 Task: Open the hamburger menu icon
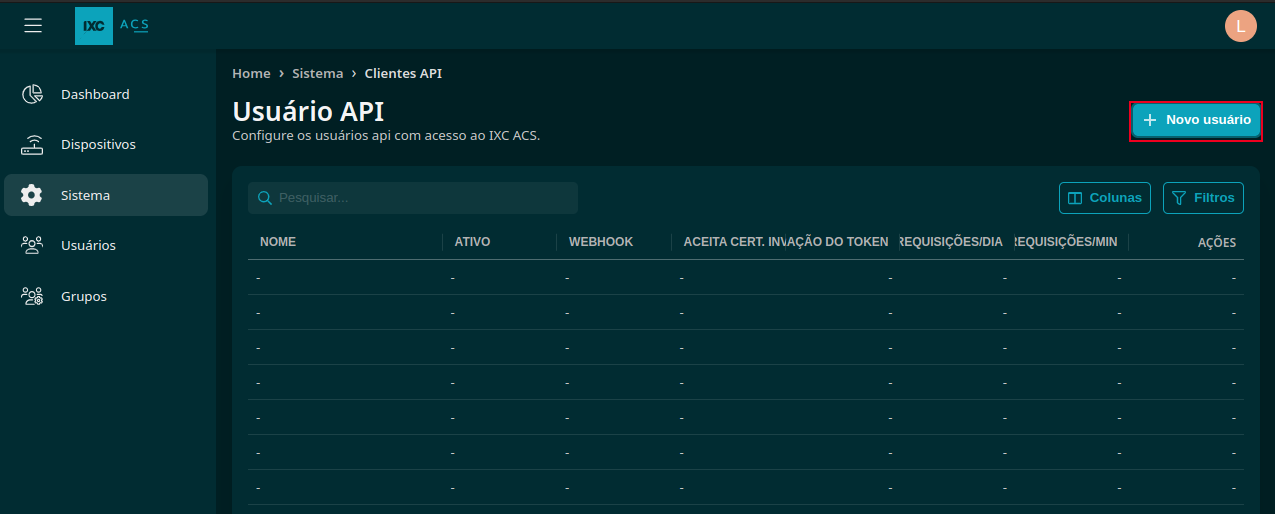(33, 26)
